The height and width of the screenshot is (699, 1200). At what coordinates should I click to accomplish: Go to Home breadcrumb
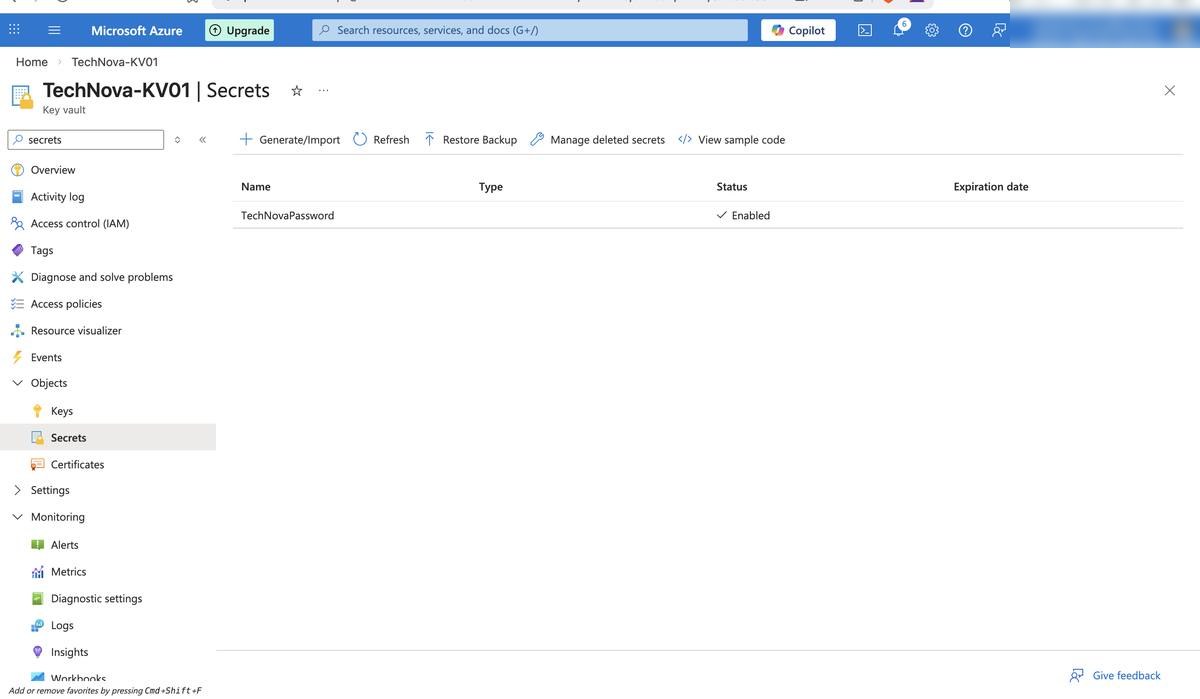32,62
